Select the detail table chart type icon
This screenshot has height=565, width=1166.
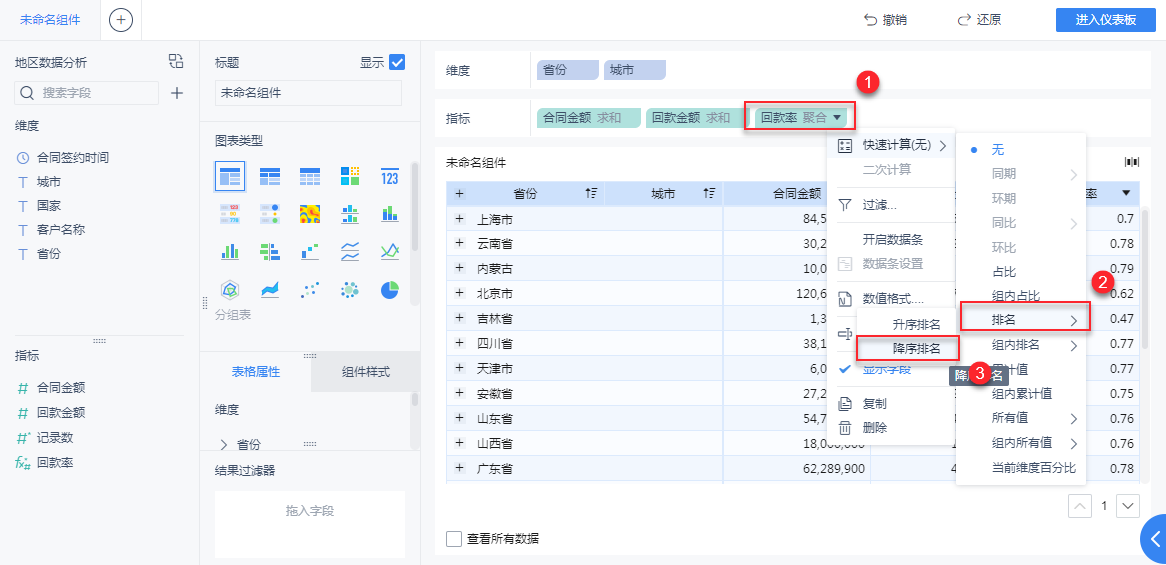(x=309, y=176)
